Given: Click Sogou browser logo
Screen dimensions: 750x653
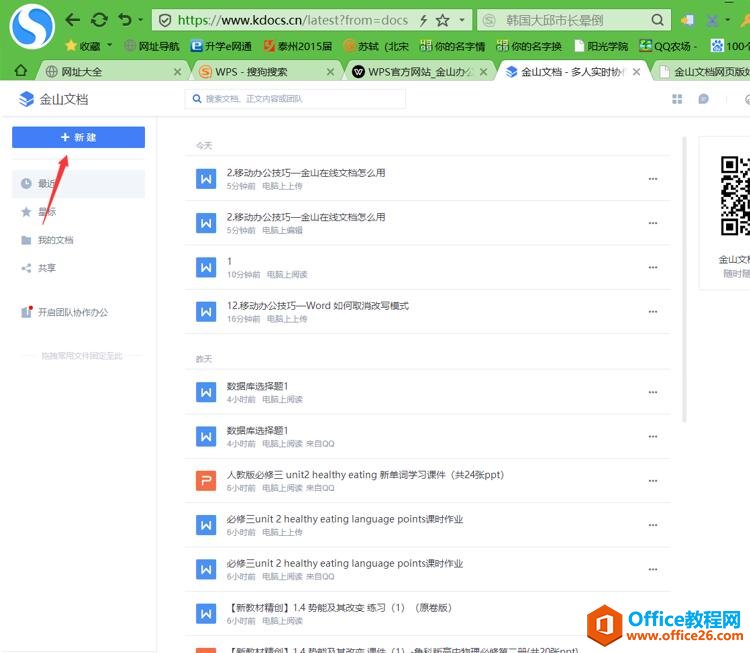Looking at the screenshot, I should (x=32, y=27).
